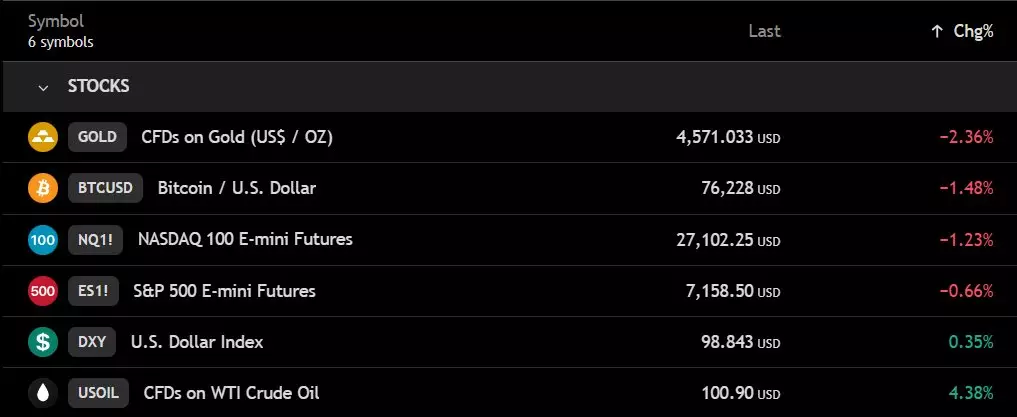Click the Gold bars icon

pyautogui.click(x=43, y=137)
